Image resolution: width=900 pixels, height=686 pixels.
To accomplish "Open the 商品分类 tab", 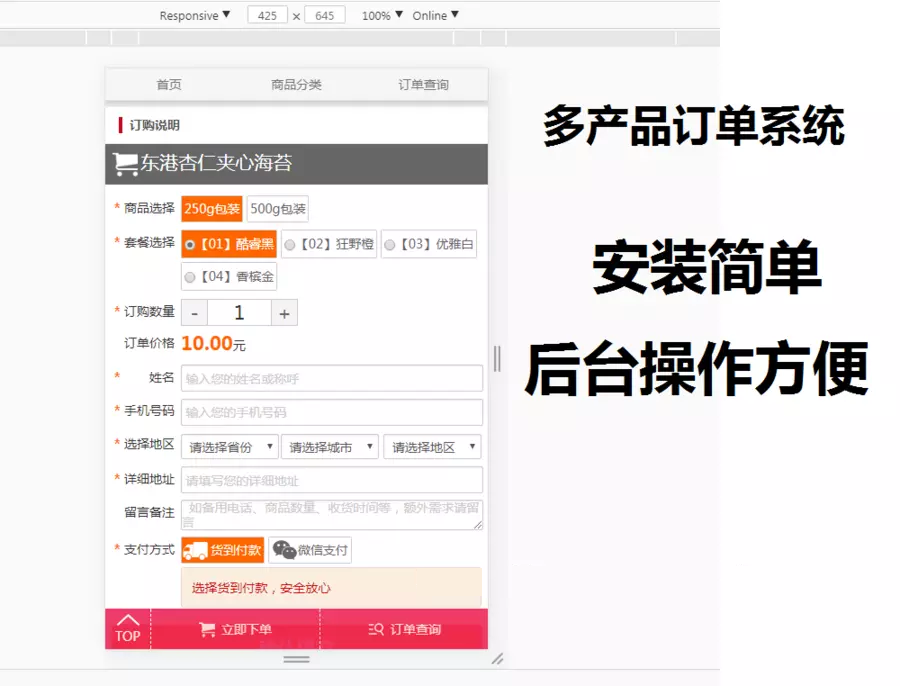I will tap(296, 84).
